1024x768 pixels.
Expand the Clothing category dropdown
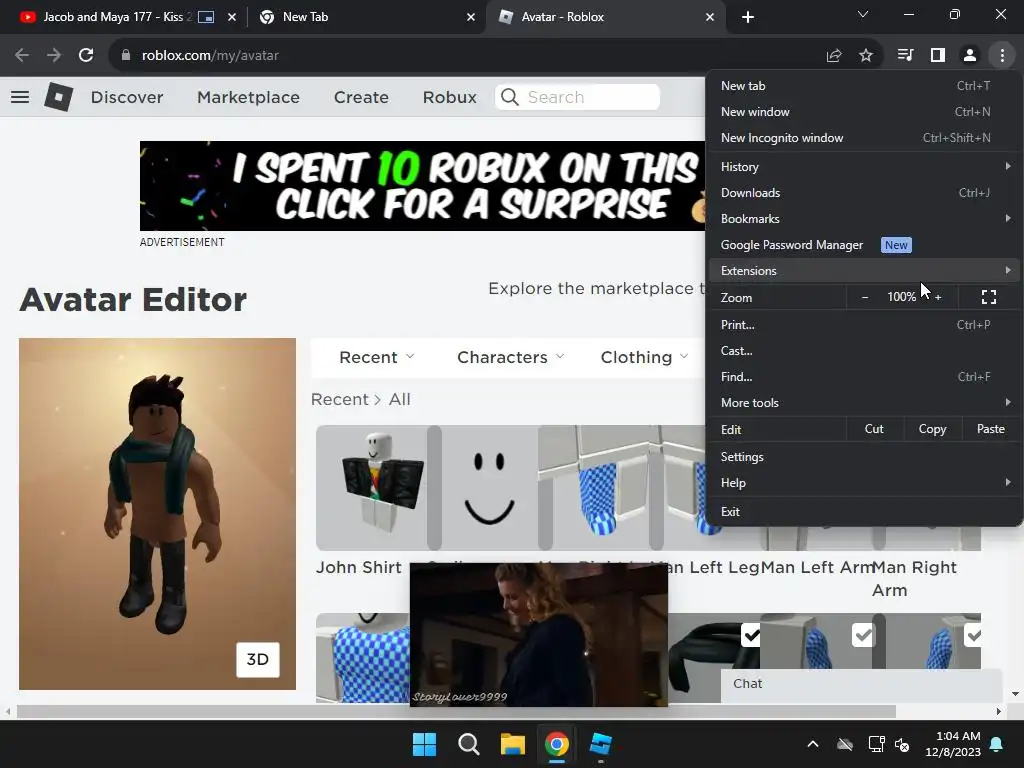click(x=644, y=357)
